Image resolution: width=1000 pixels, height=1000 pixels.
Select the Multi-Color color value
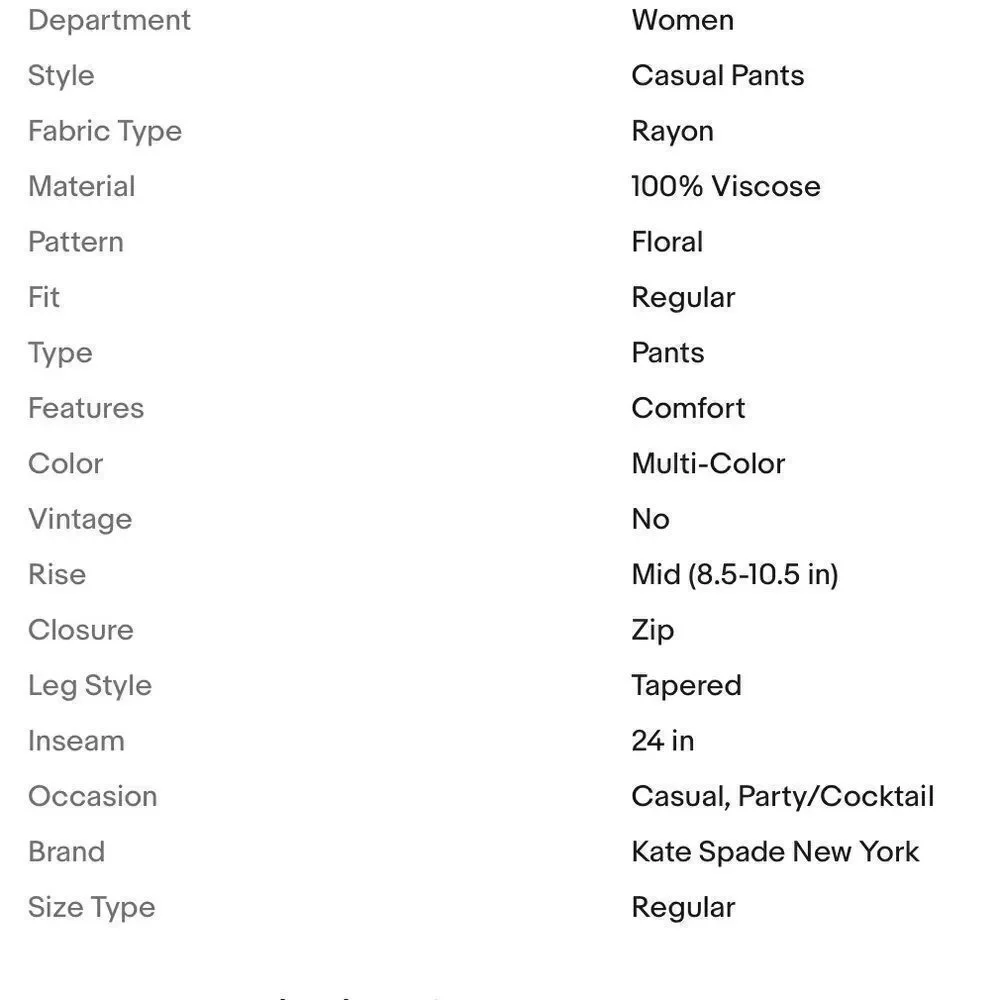click(x=708, y=464)
